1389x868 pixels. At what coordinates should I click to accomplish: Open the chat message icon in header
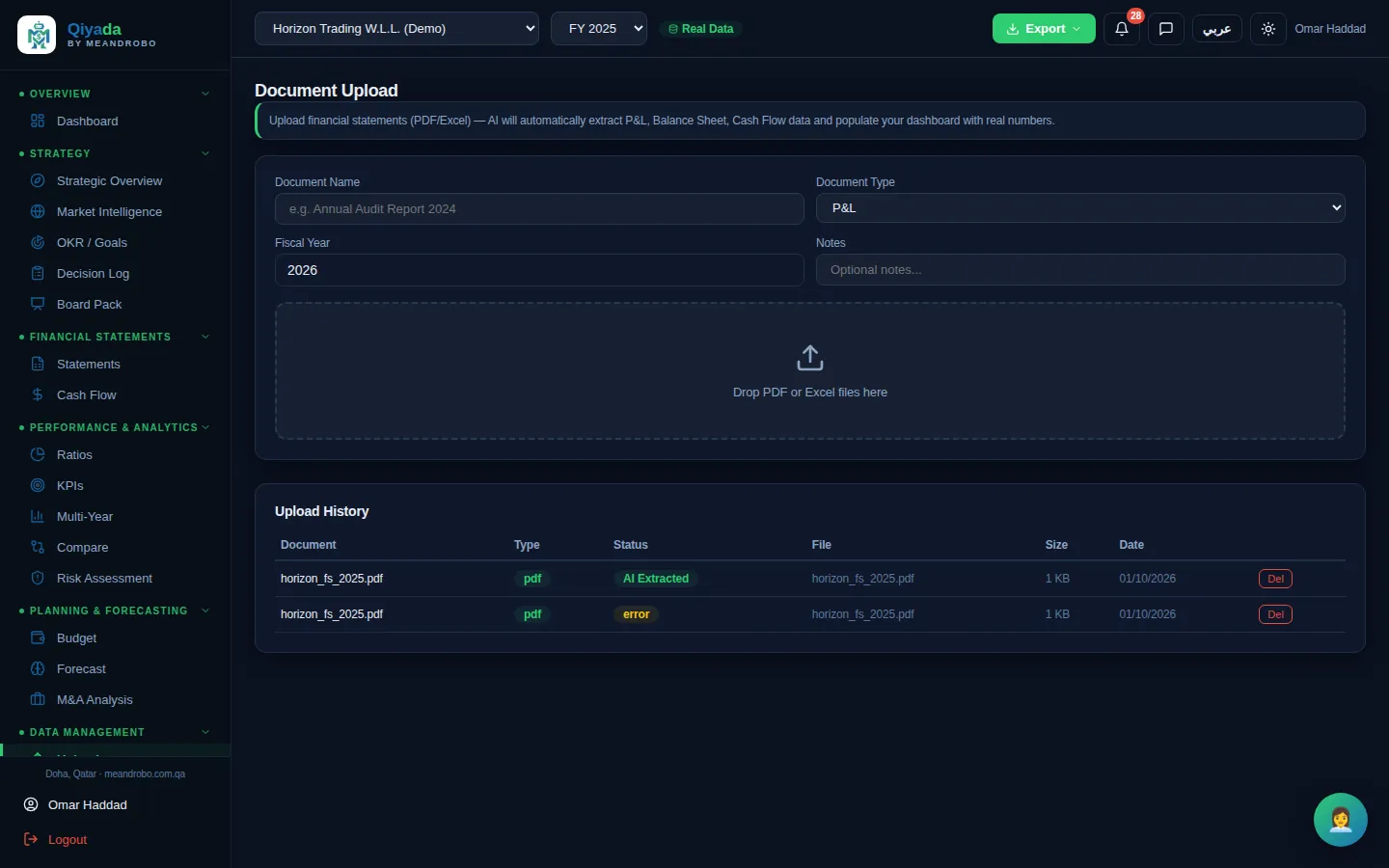point(1165,29)
